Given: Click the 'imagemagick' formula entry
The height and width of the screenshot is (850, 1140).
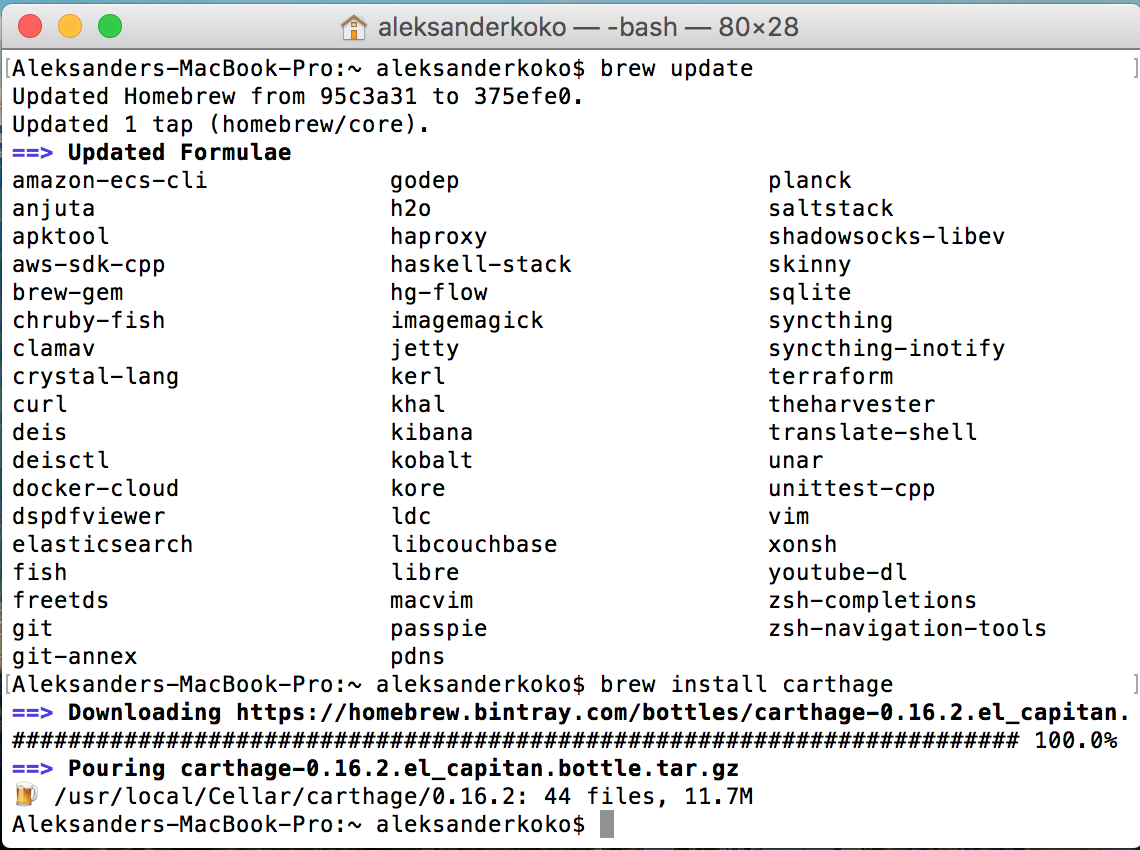Looking at the screenshot, I should (x=467, y=321).
